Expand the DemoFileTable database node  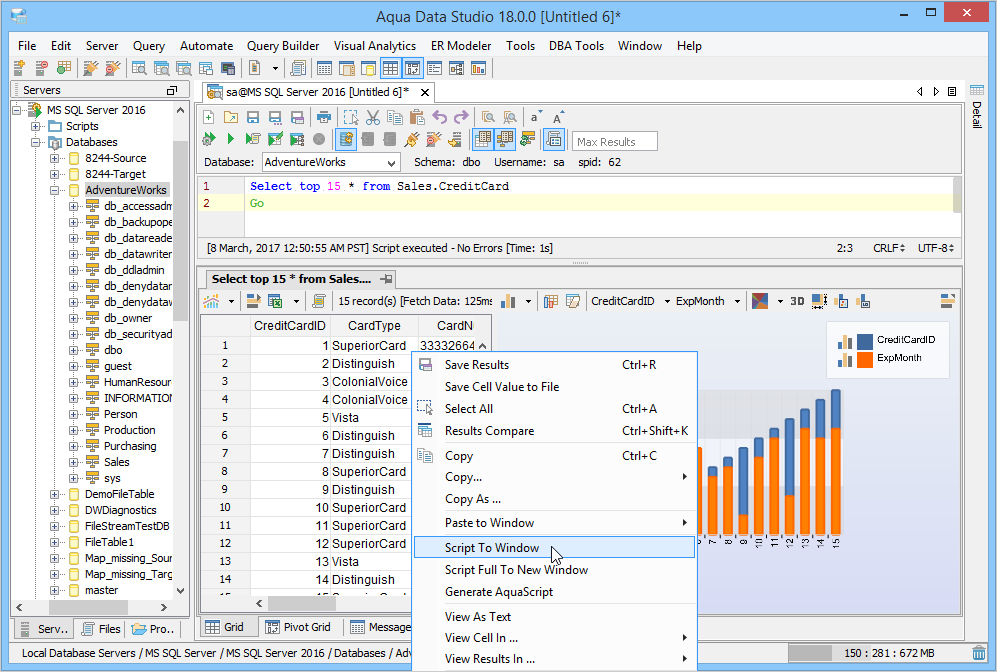click(55, 494)
